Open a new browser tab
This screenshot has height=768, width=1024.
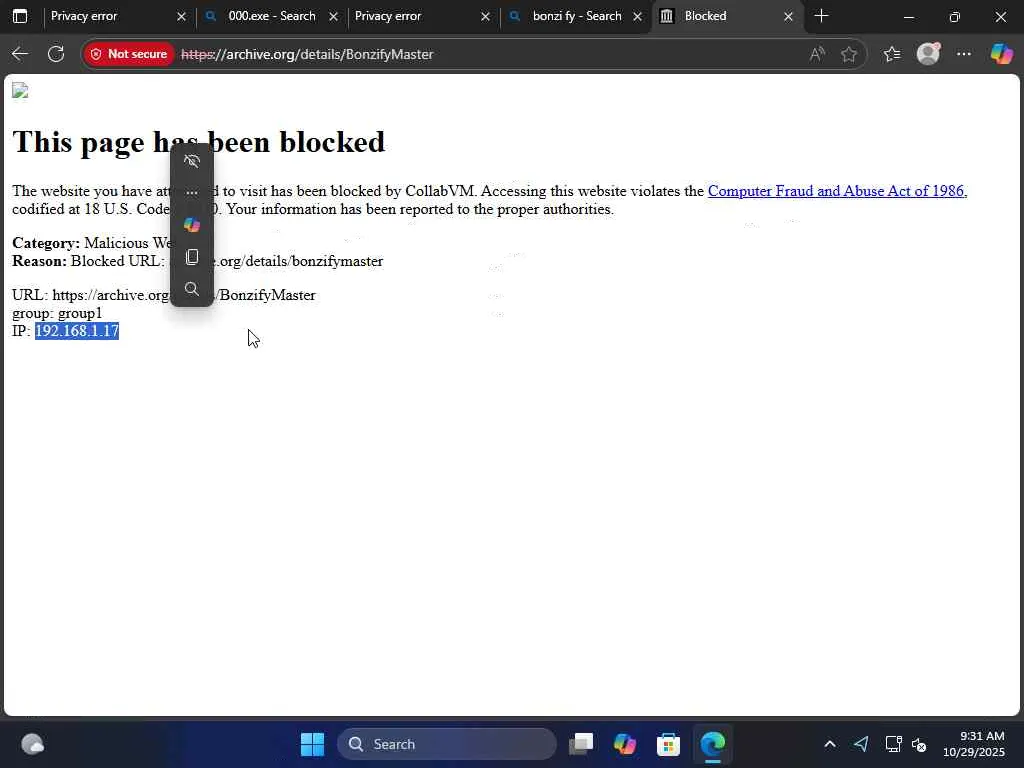click(822, 16)
